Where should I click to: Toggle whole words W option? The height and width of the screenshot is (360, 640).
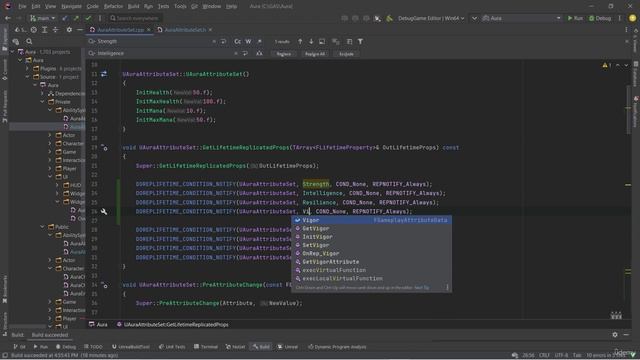(248, 41)
